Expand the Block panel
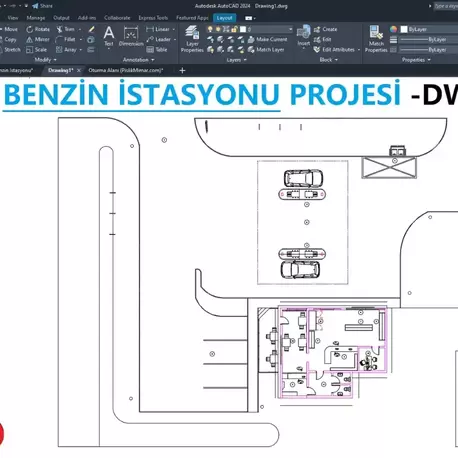 pos(328,60)
